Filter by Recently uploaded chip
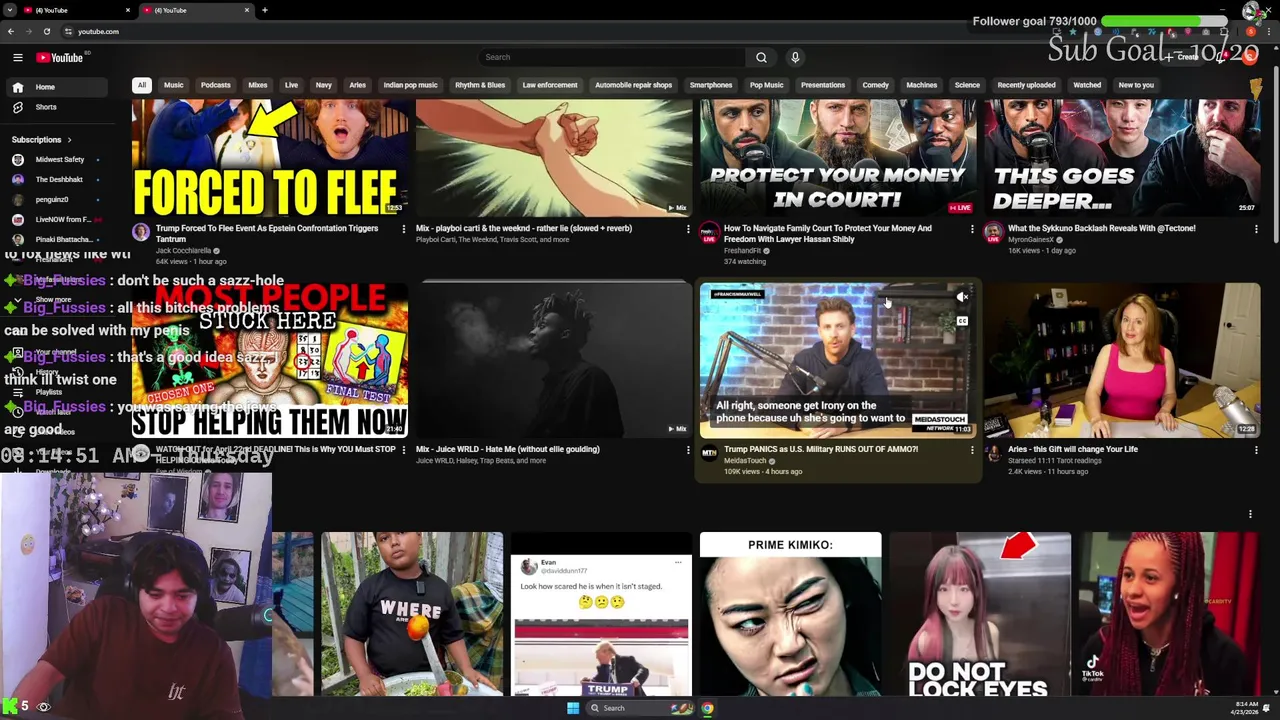The height and width of the screenshot is (720, 1280). point(1026,85)
